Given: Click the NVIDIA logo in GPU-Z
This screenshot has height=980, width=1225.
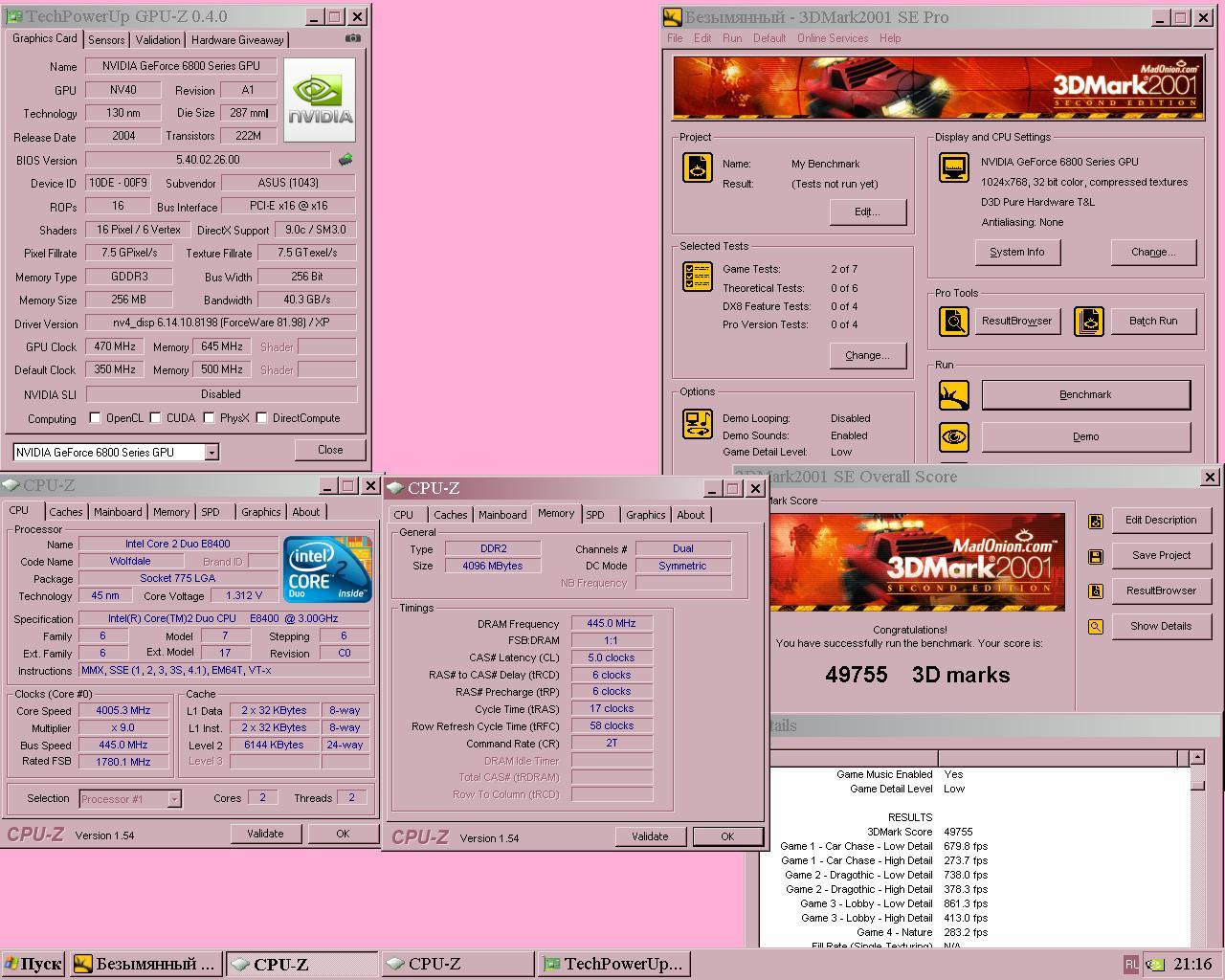Looking at the screenshot, I should tap(320, 100).
